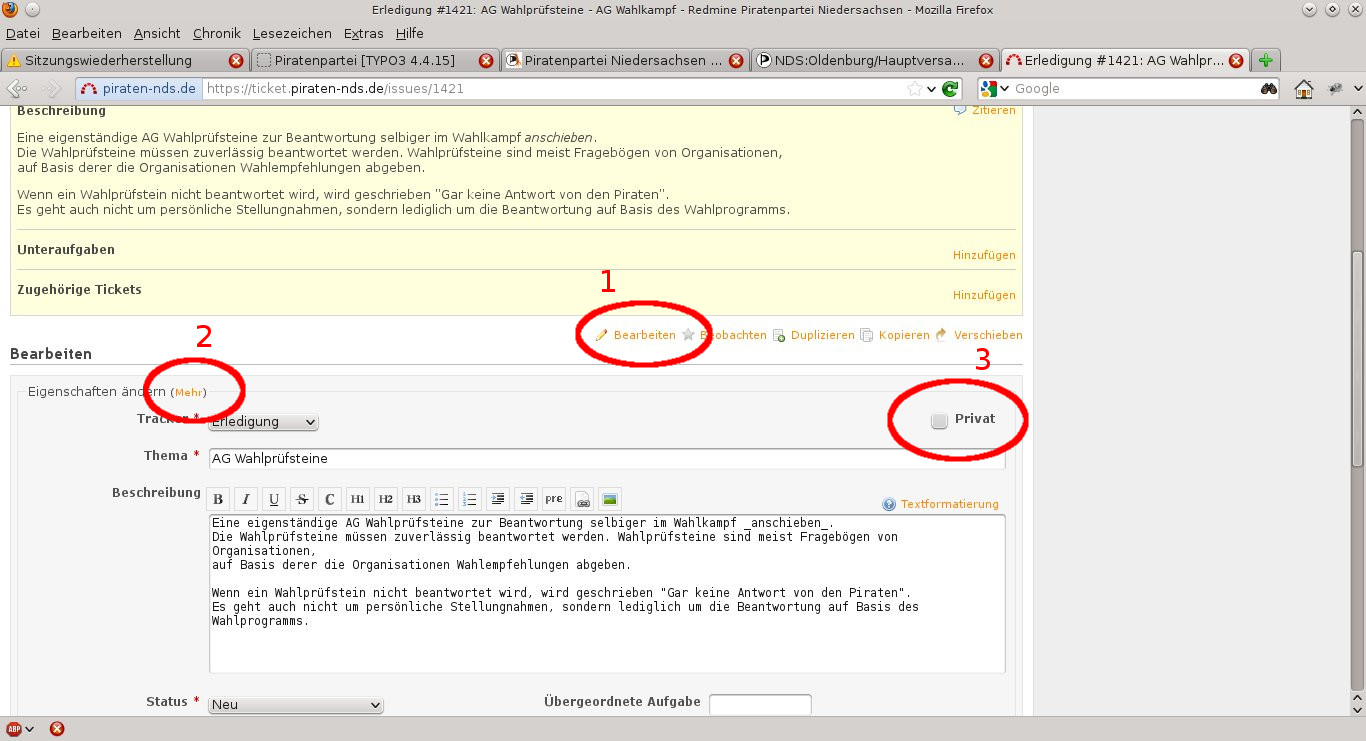
Task: Insert an unordered bullet list
Action: [x=442, y=499]
